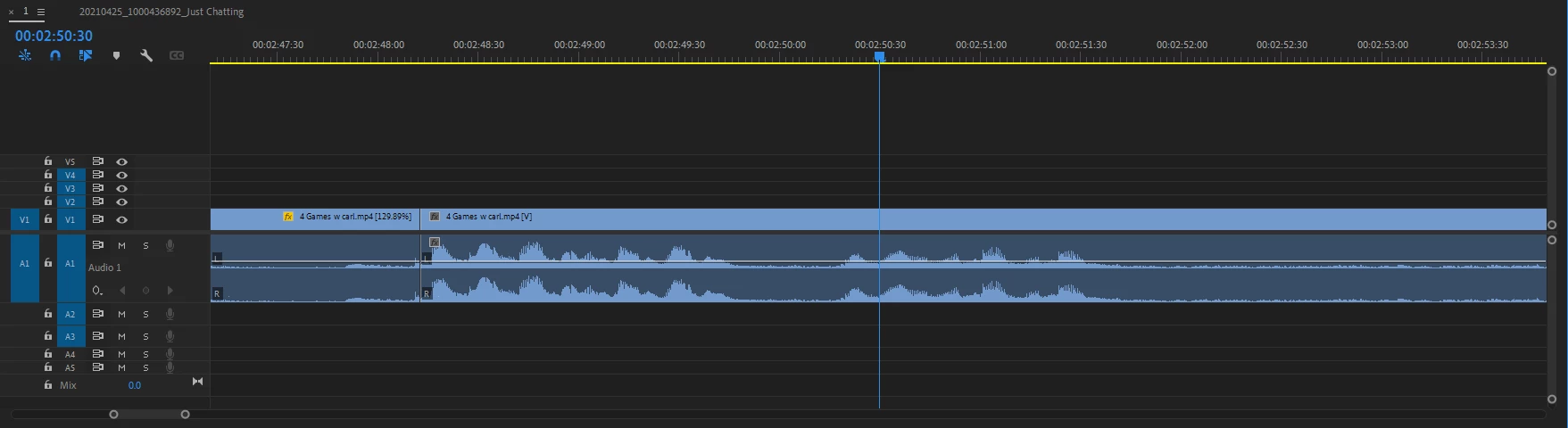The image size is (1568, 428).
Task: Click the Mix volume value 0.0
Action: [x=135, y=385]
